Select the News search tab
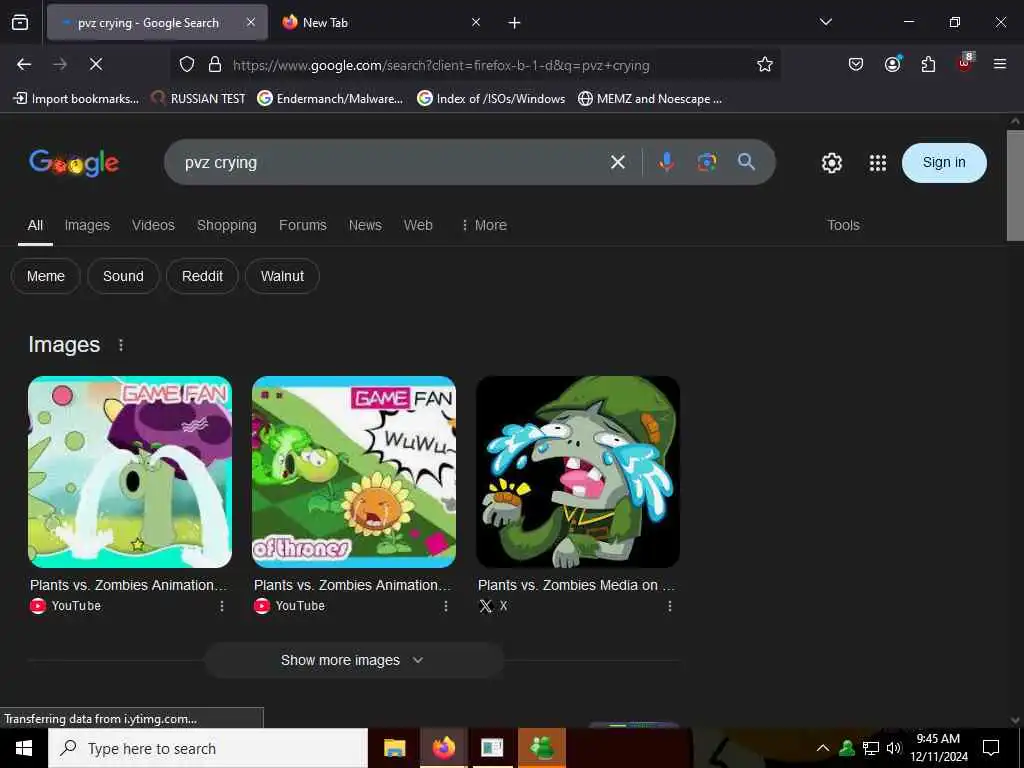This screenshot has height=768, width=1024. (365, 225)
